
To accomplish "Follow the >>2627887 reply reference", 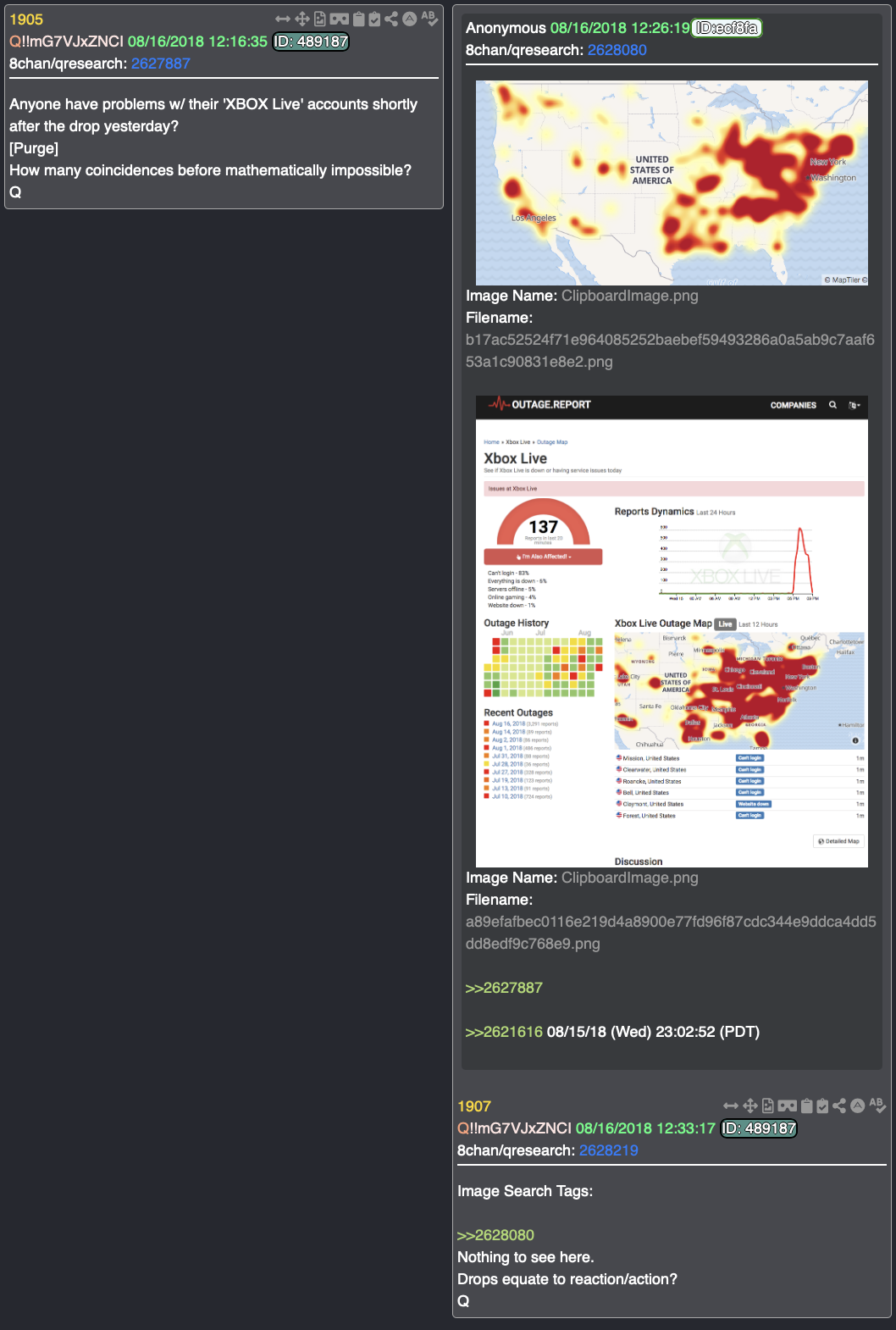I will [504, 988].
